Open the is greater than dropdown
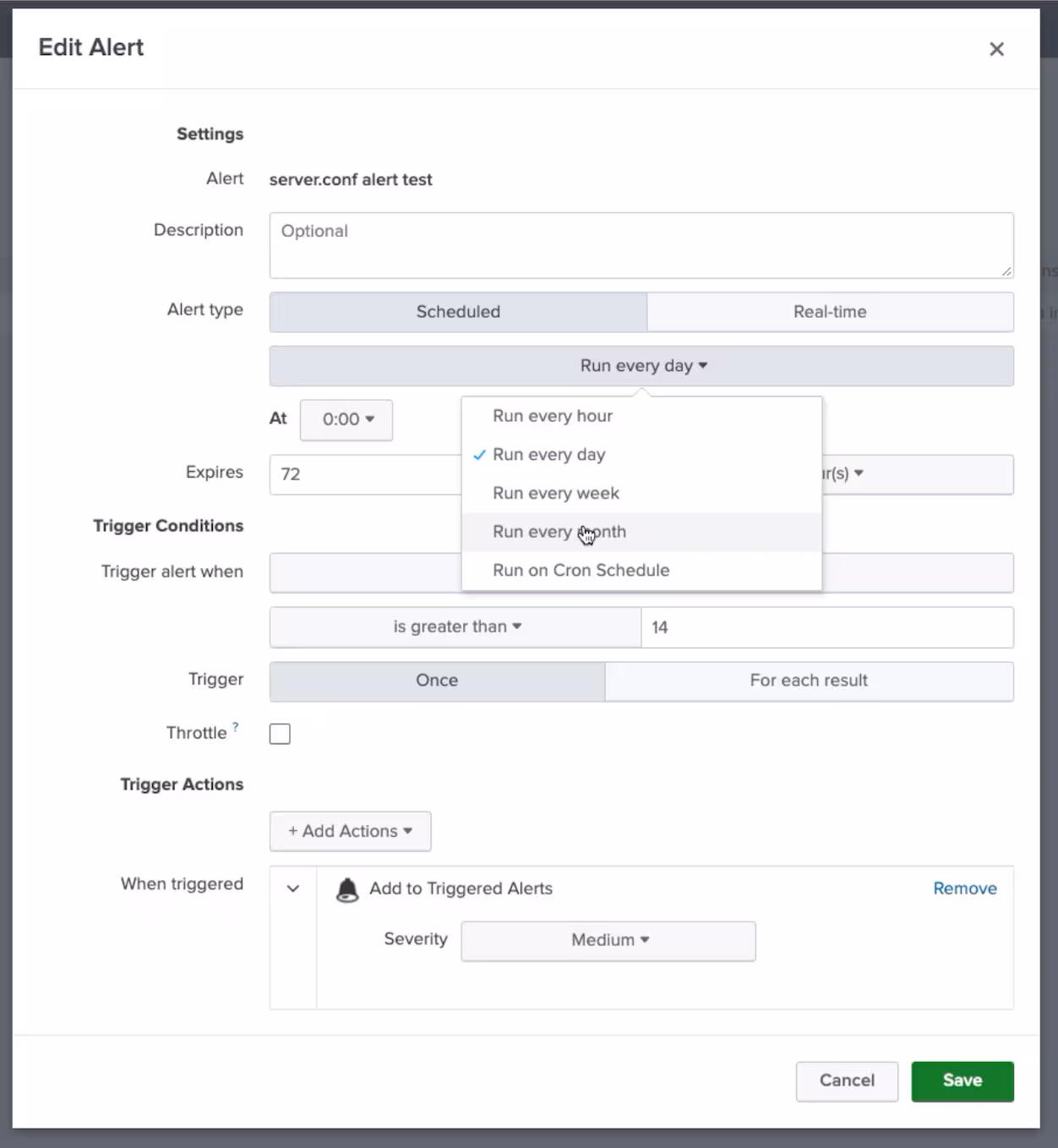The height and width of the screenshot is (1148, 1058). [x=455, y=627]
